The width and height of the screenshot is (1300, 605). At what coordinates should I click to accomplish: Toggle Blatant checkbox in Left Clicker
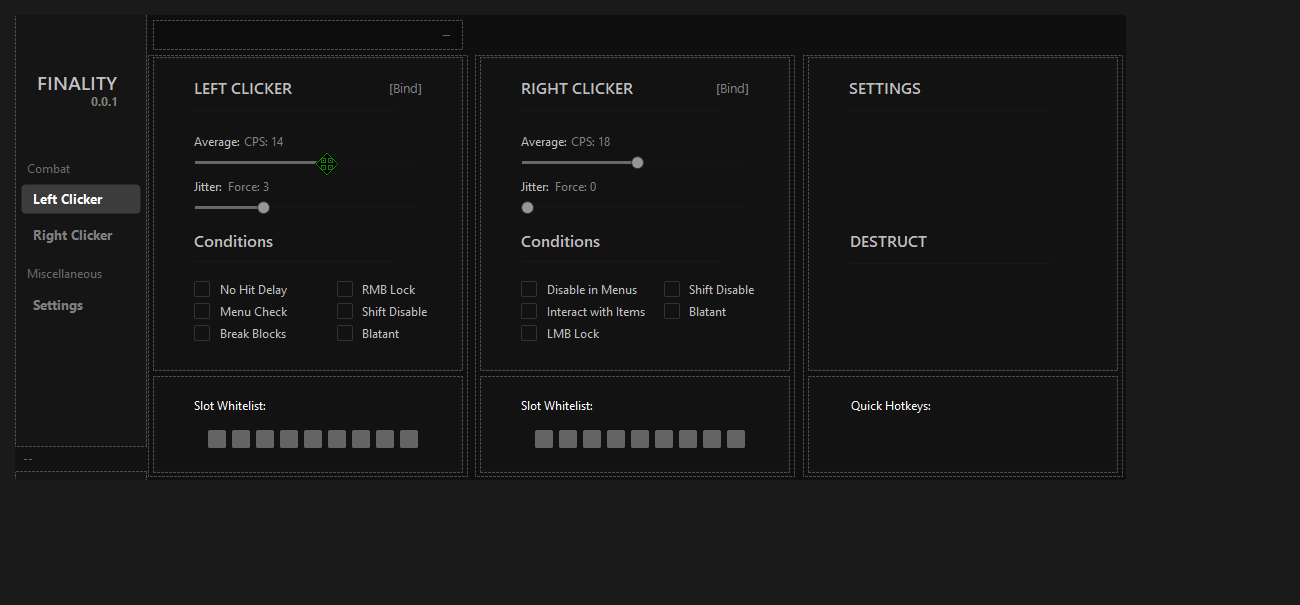(x=345, y=333)
